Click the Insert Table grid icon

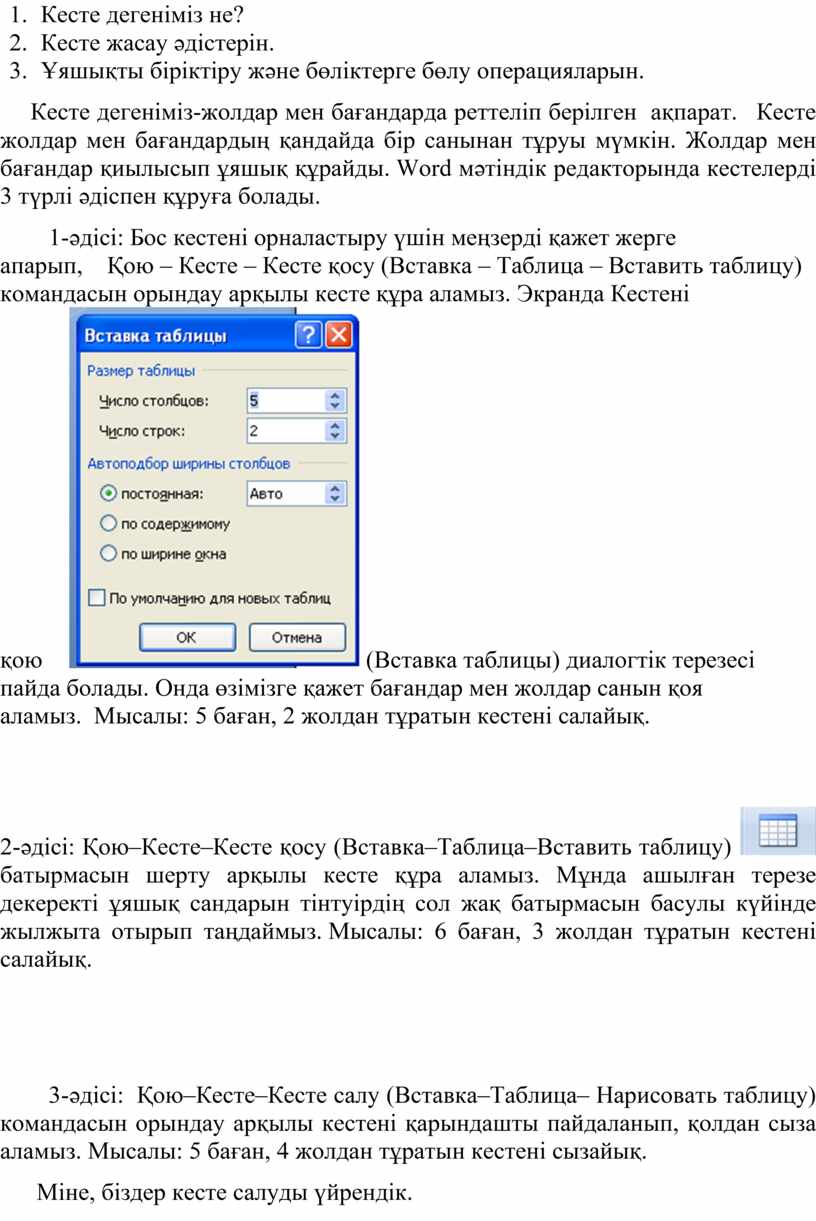click(777, 832)
